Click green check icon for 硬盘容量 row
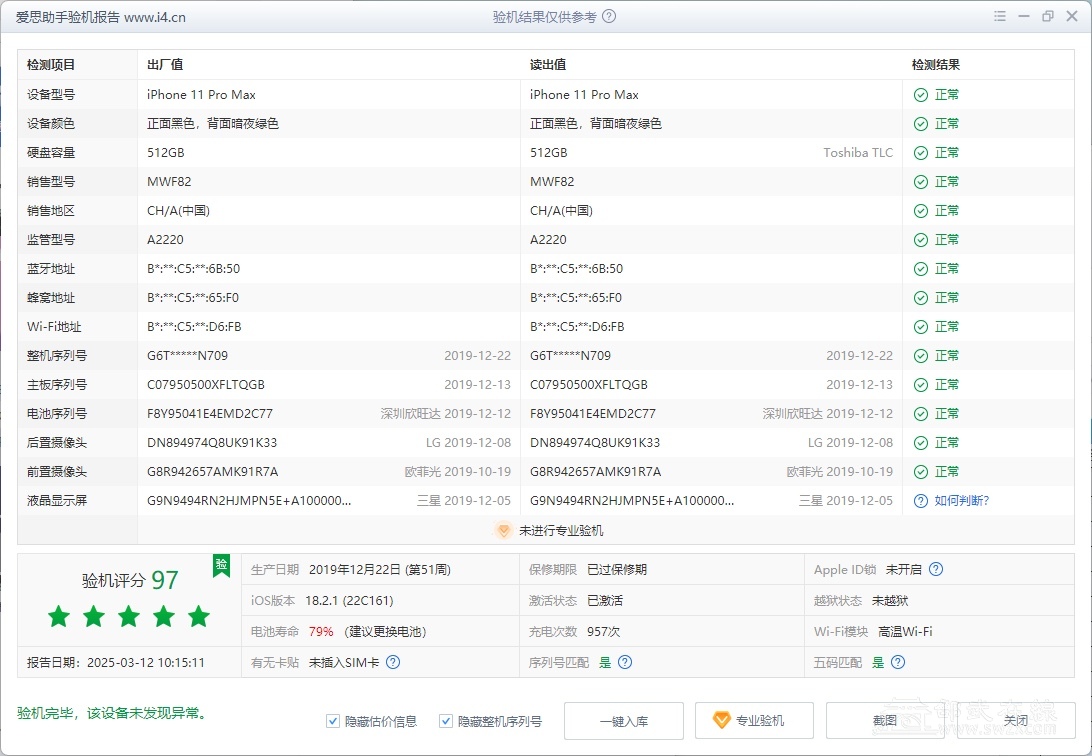Screen dimensions: 1092x756 tap(921, 153)
